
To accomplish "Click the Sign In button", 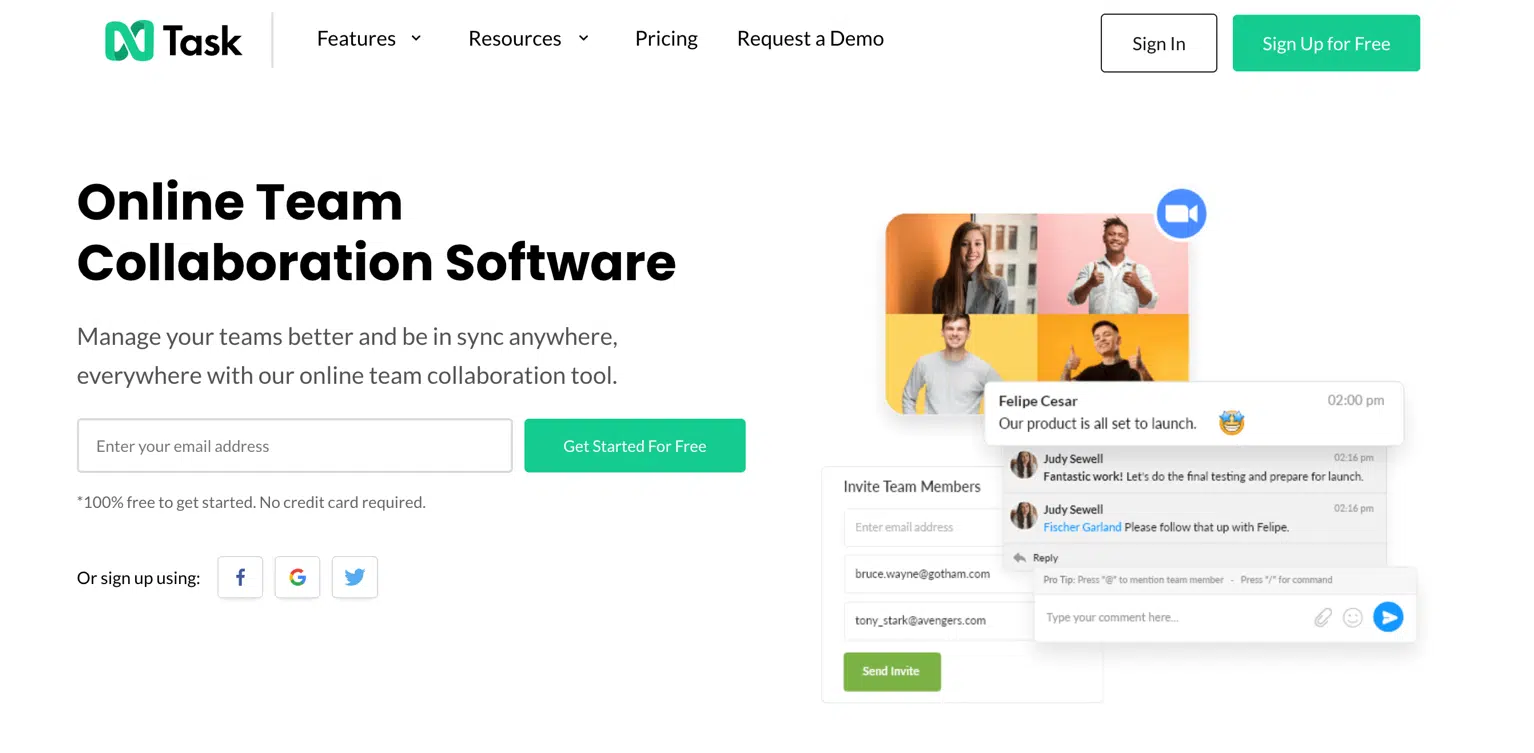I will pyautogui.click(x=1159, y=43).
